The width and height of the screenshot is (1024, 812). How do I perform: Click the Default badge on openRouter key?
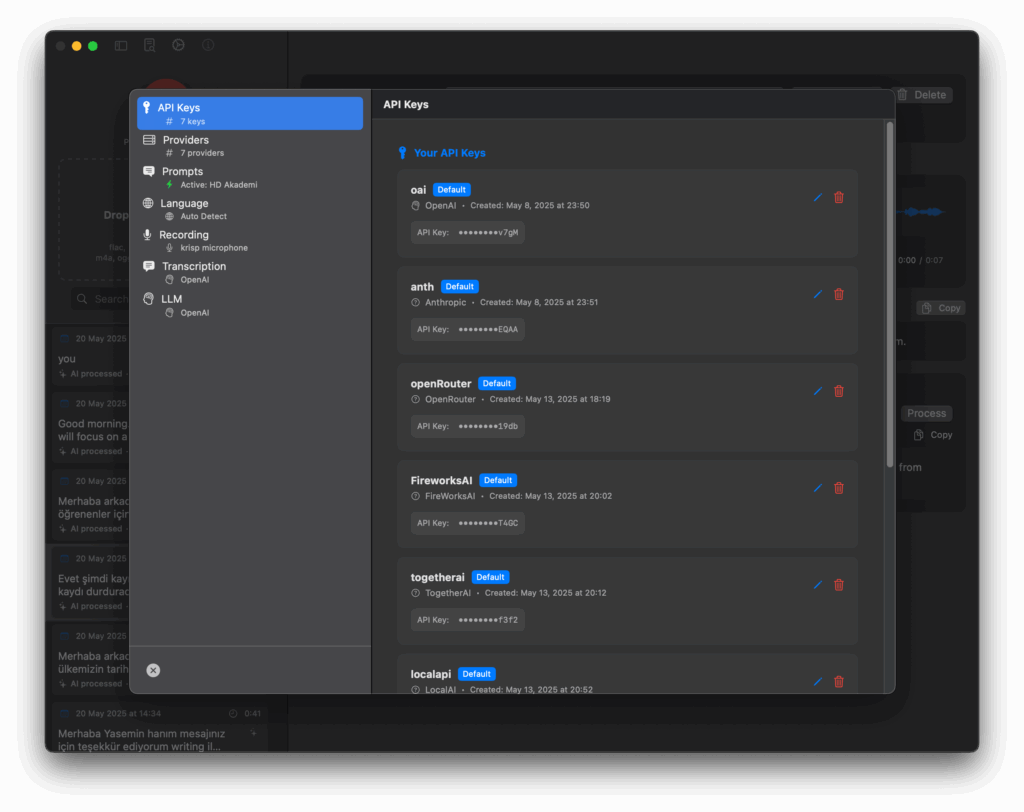pyautogui.click(x=496, y=383)
